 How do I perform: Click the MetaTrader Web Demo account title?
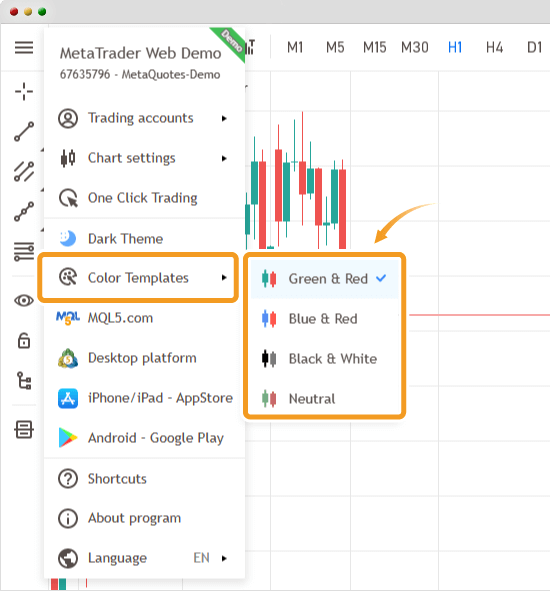(x=140, y=53)
